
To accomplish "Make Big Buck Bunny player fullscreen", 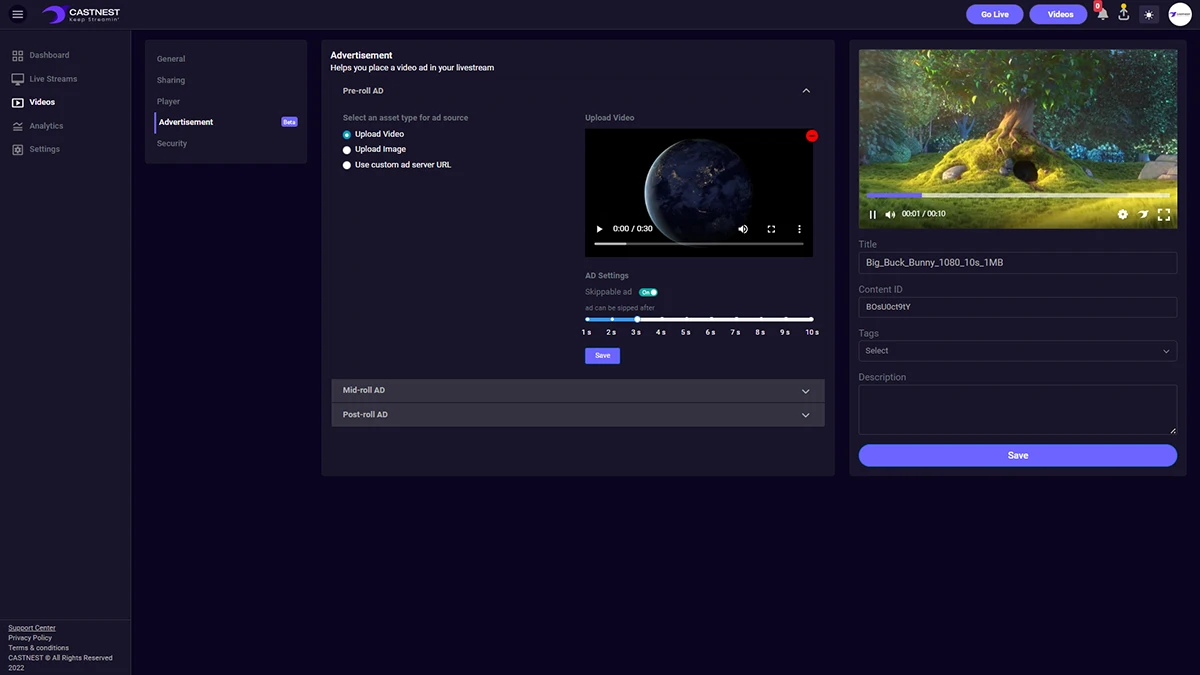I will [1164, 214].
